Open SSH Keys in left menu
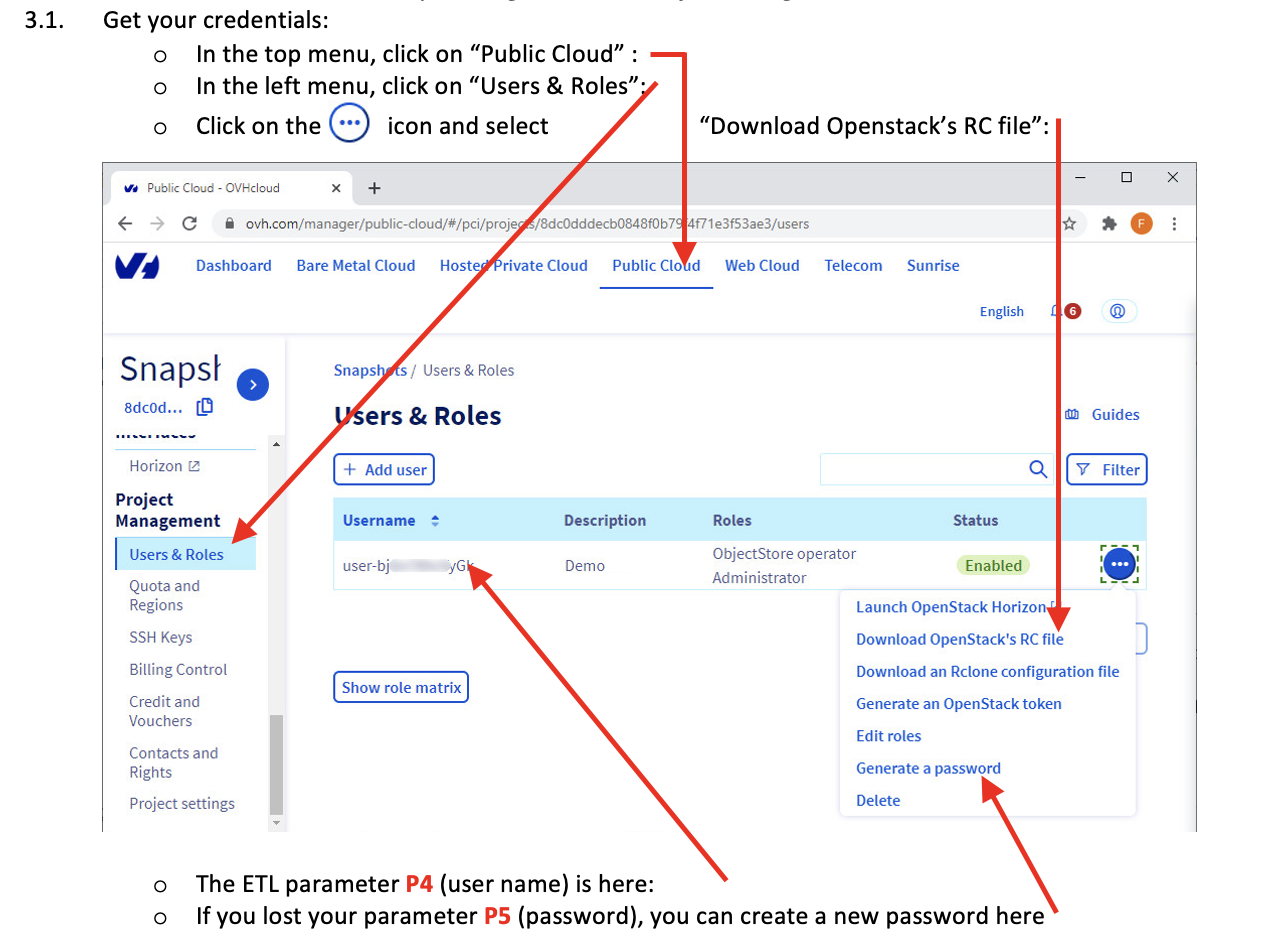Screen dimensions: 1264x936 click(160, 637)
